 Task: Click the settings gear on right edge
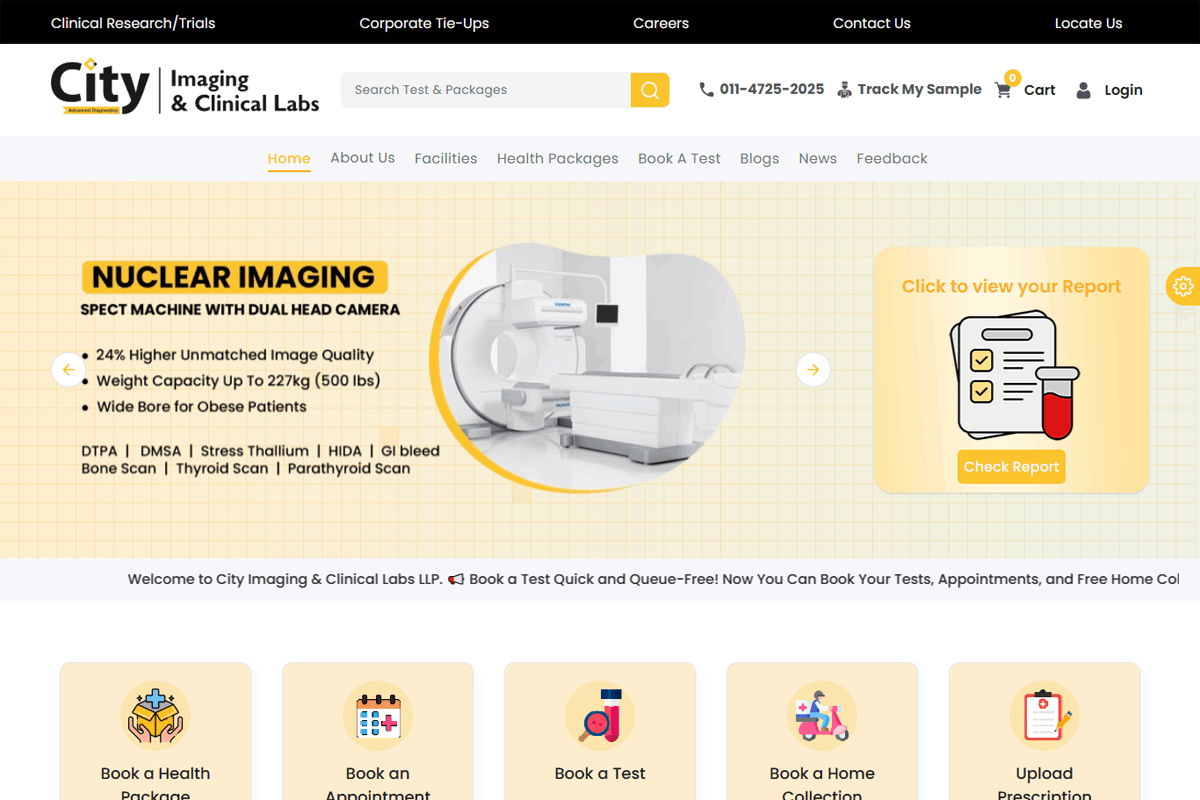point(1183,286)
